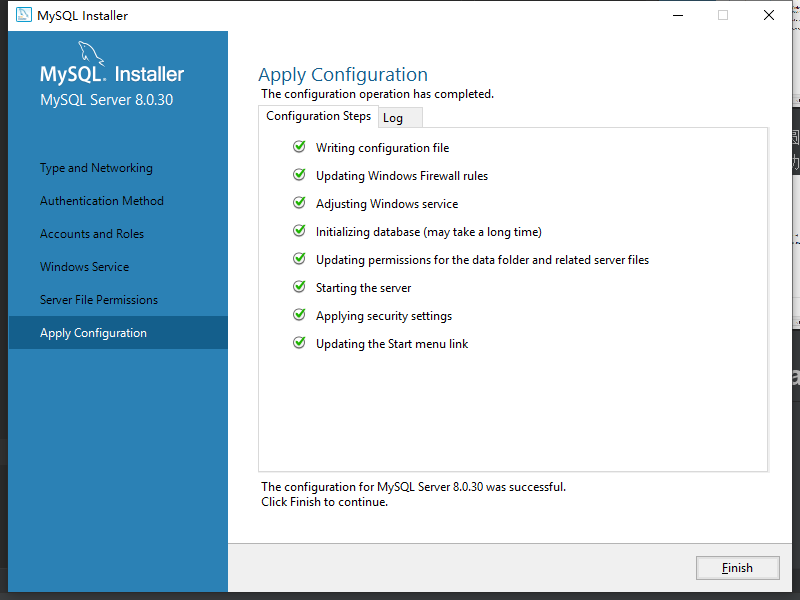Click the MySQL Installer title bar icon
The height and width of the screenshot is (600, 800).
(x=23, y=15)
